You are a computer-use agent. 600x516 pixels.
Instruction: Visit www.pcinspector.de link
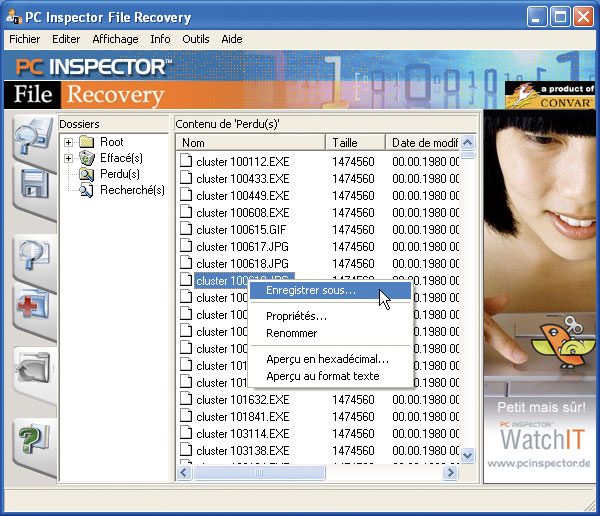point(539,464)
